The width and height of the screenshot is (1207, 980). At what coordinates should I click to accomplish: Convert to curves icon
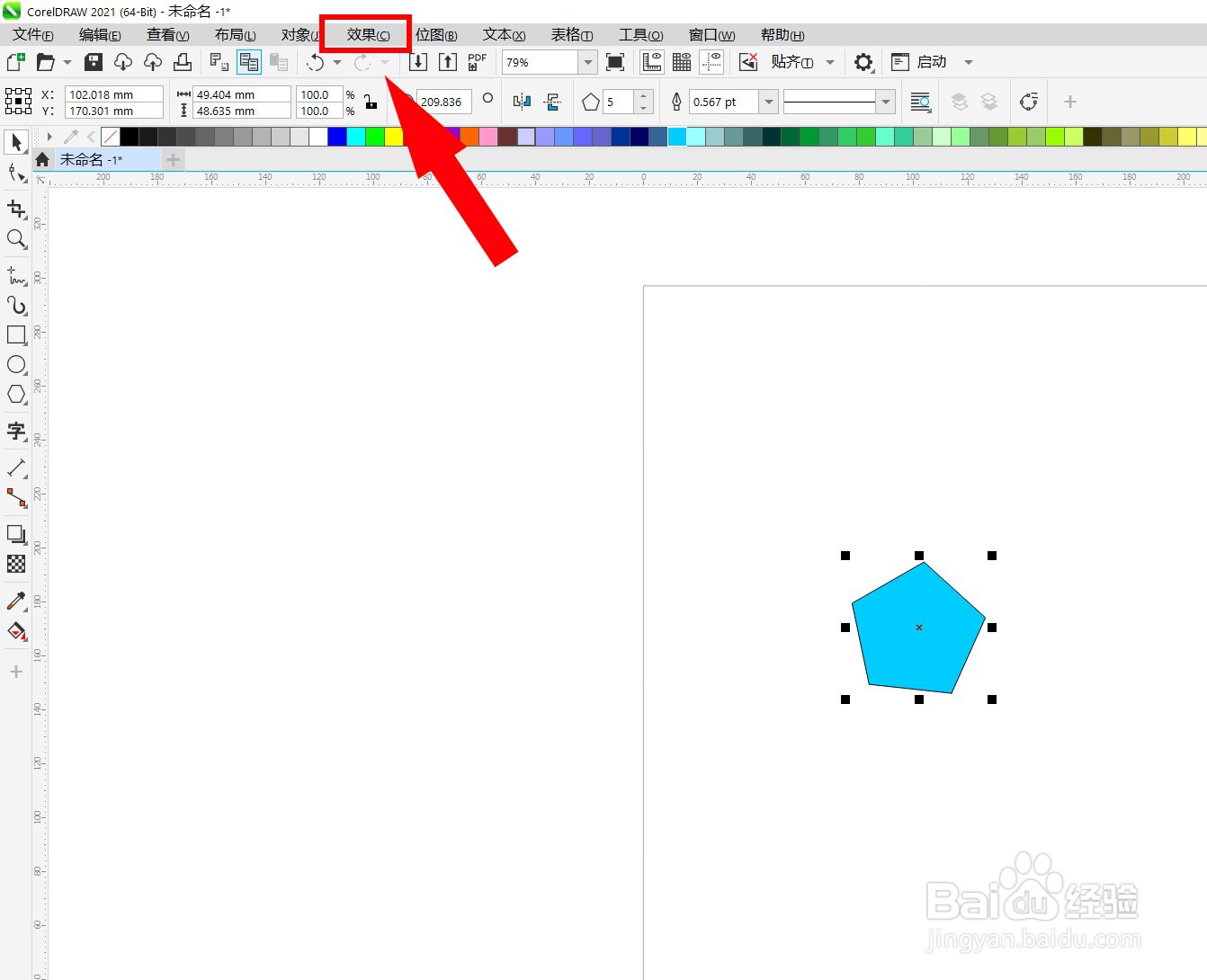[x=1029, y=102]
